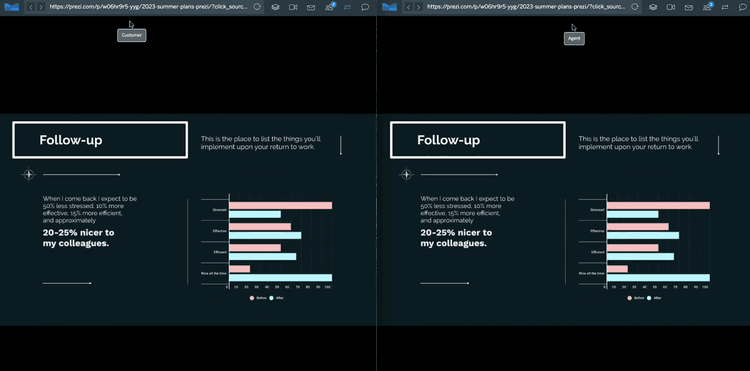Open chat bubble icon in the right toolbar
Screen dimensions: 750x371
click(x=743, y=7)
